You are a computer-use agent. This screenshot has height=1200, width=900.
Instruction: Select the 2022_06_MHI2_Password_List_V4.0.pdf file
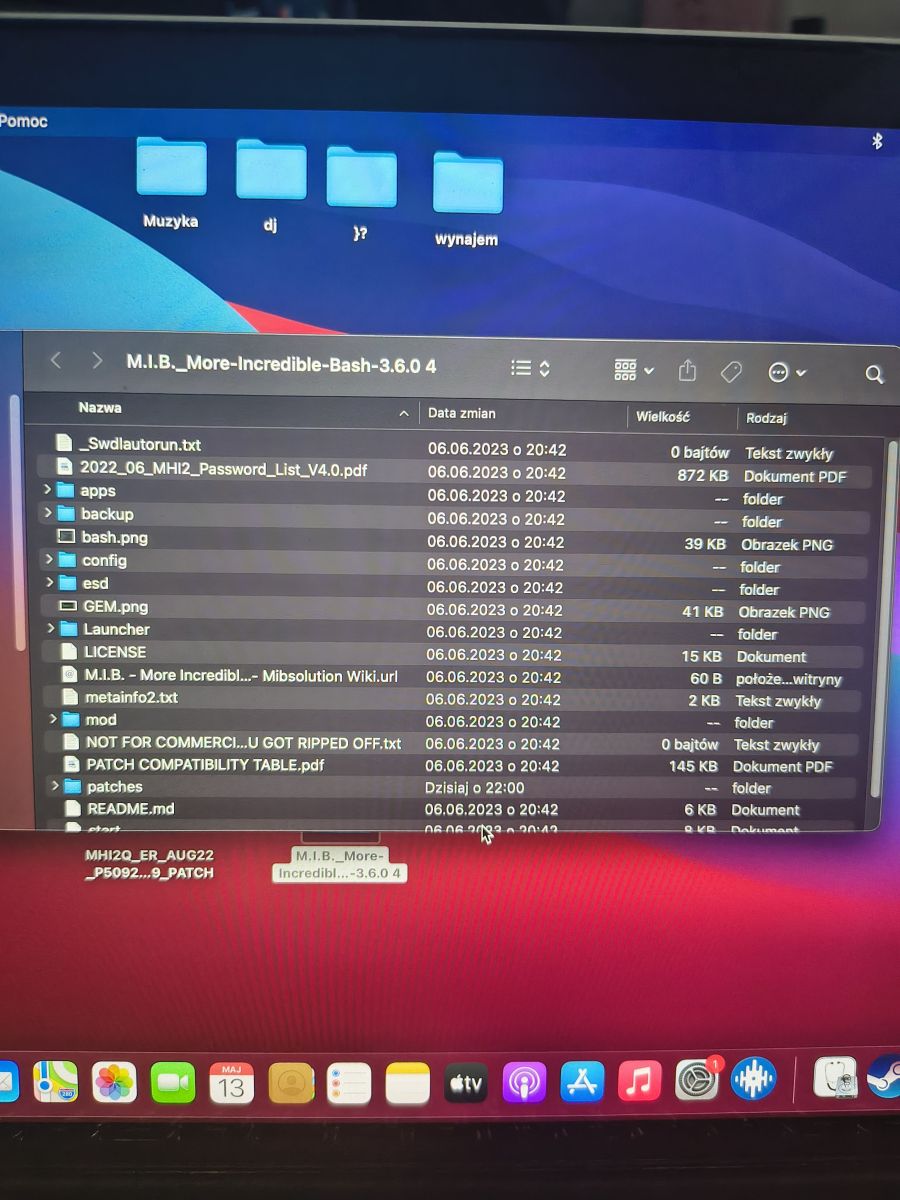coord(224,468)
